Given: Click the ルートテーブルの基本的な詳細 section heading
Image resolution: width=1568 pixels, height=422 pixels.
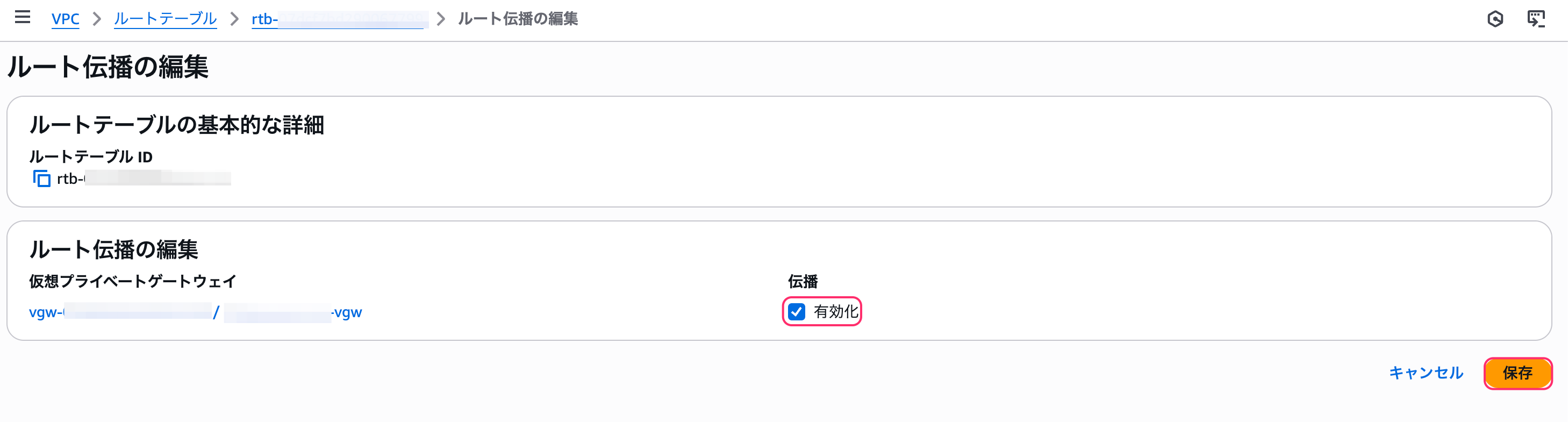Looking at the screenshot, I should pos(176,125).
